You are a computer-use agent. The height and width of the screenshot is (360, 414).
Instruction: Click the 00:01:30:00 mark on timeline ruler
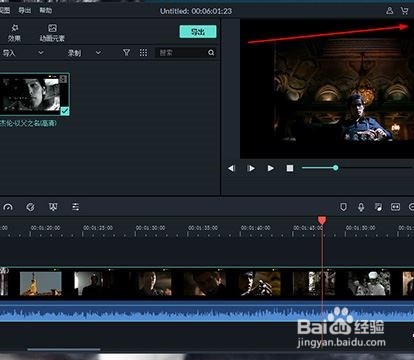pos(150,228)
